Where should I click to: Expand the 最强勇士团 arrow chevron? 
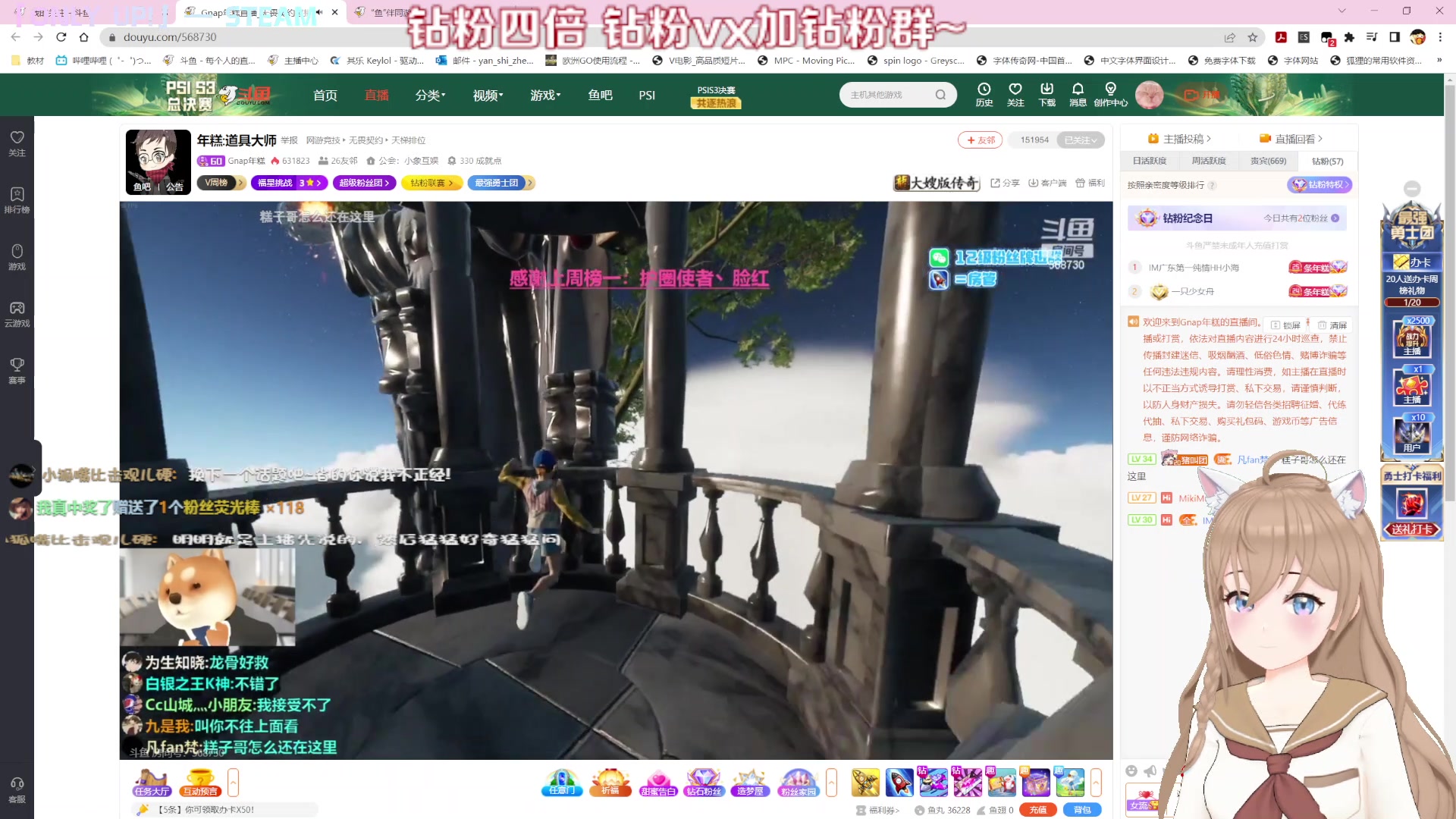coord(531,183)
